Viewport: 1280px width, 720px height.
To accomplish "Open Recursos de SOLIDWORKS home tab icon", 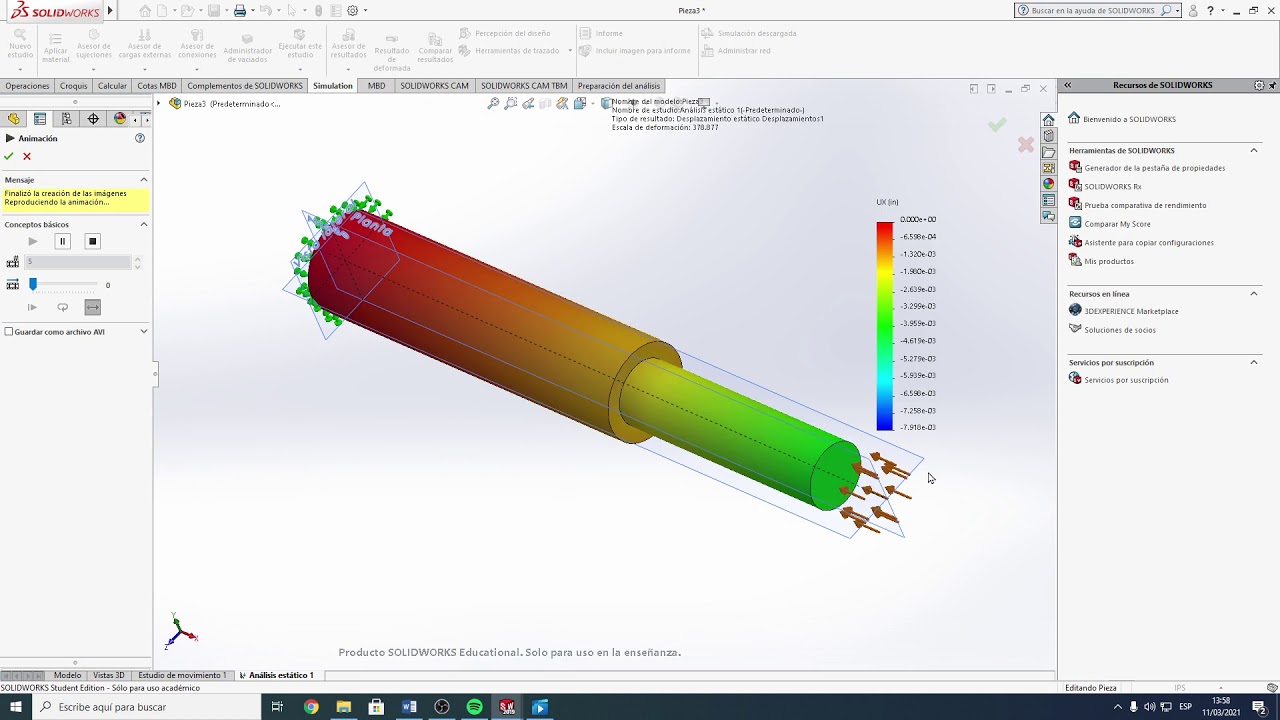I will click(x=1048, y=120).
